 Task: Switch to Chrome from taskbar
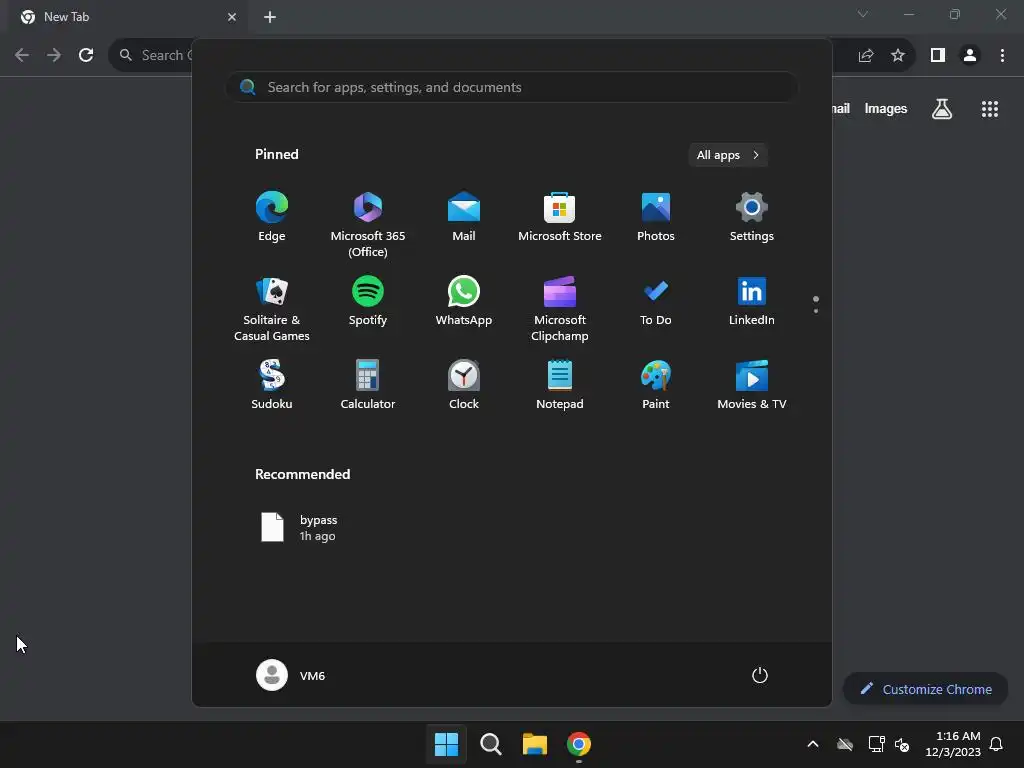pyautogui.click(x=579, y=744)
